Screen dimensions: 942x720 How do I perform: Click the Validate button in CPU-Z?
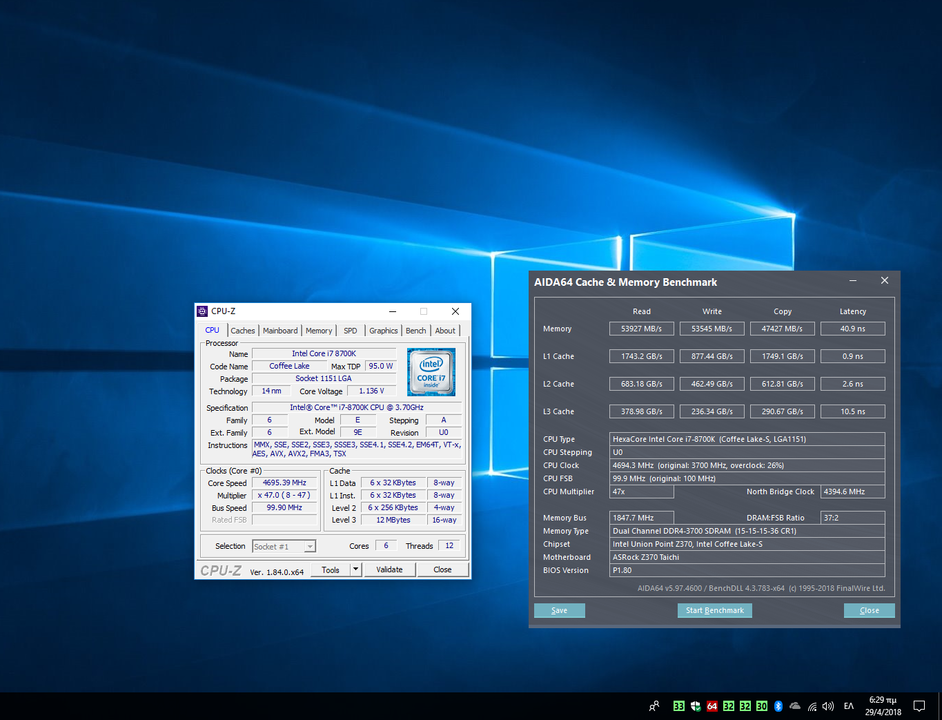tap(389, 570)
